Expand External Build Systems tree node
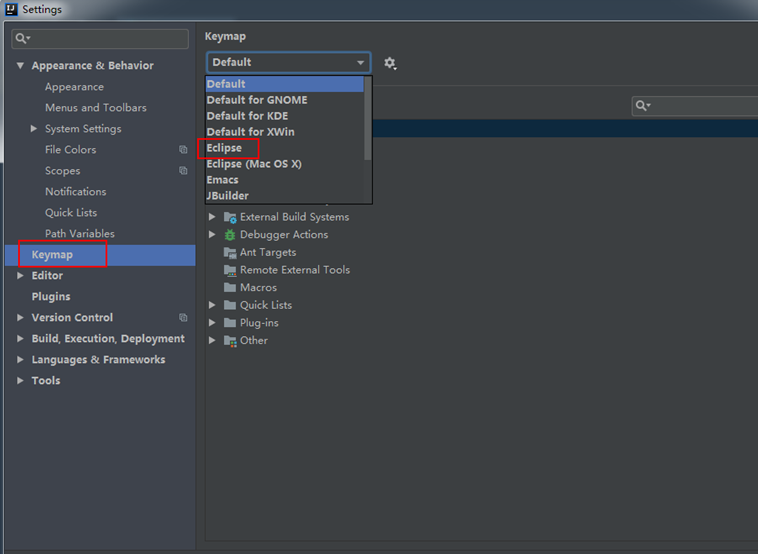Screen dimensions: 758x554 [212, 217]
